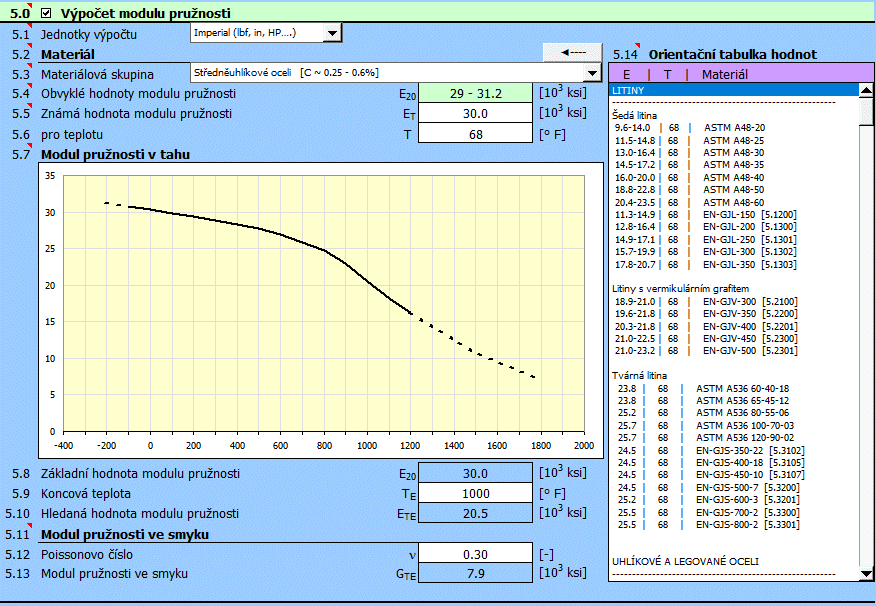The height and width of the screenshot is (606, 876).
Task: Click the Šedá litina group heading
Action: pyautogui.click(x=634, y=116)
